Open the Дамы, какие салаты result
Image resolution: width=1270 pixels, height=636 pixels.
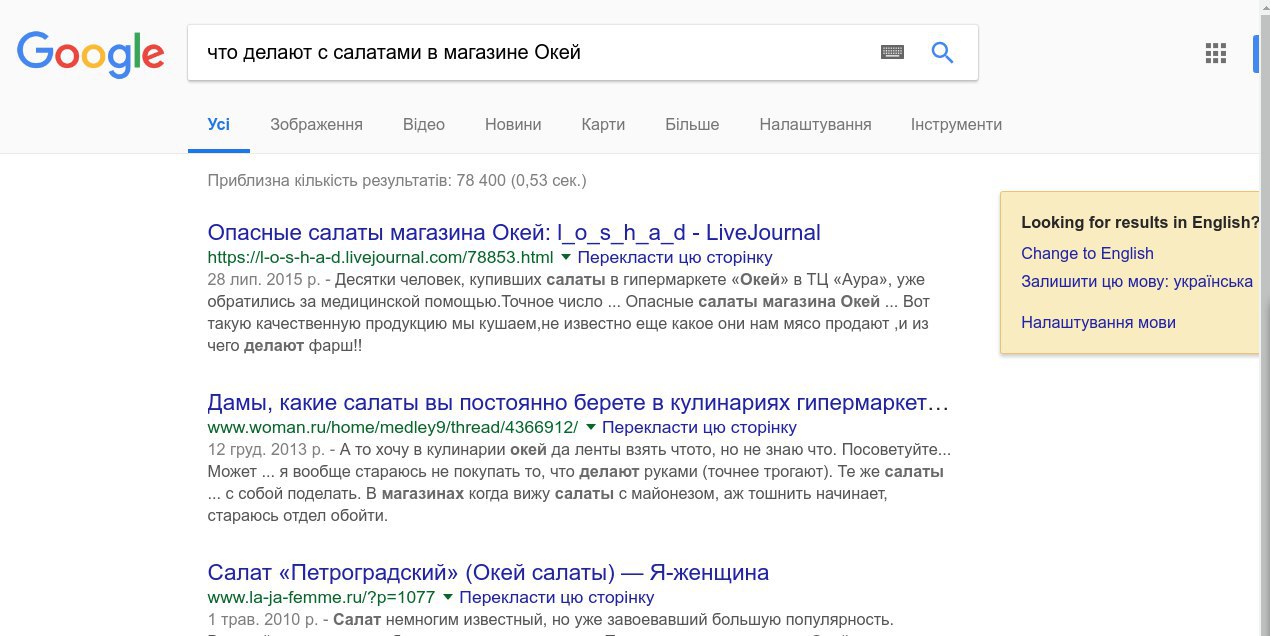[578, 403]
